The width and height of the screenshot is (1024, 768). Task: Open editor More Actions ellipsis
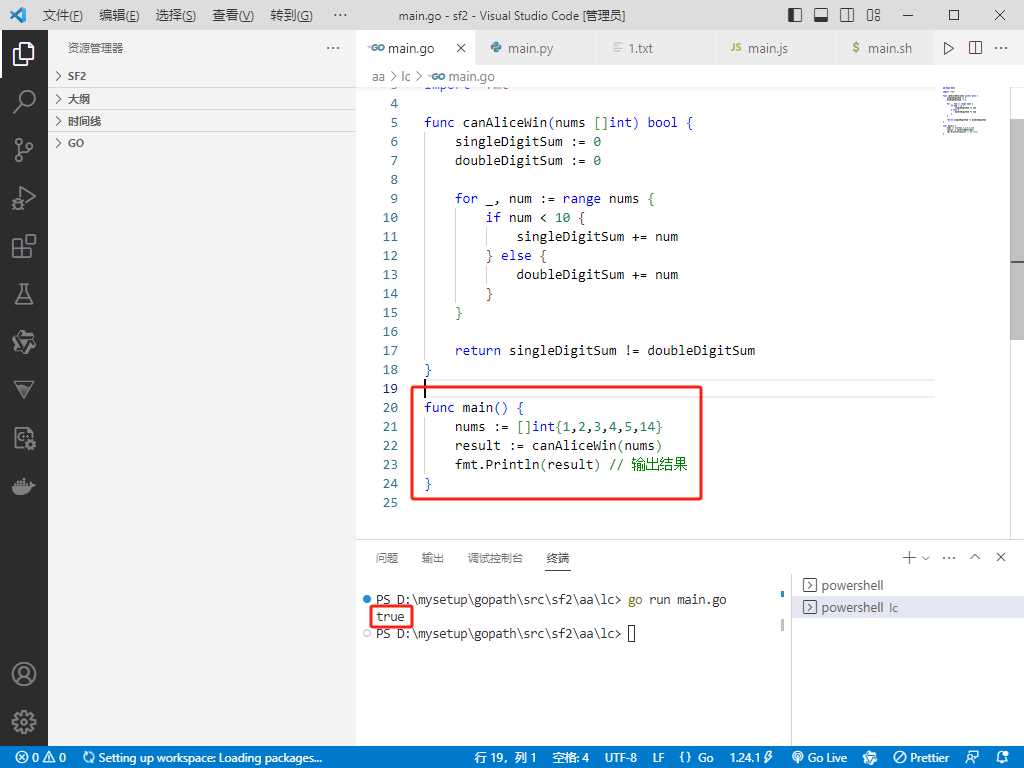(x=1000, y=48)
